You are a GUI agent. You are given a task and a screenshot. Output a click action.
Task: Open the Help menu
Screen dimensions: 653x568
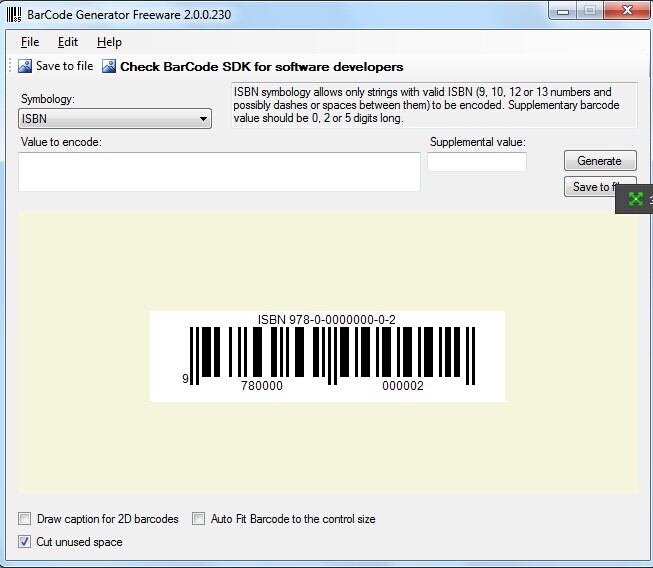[109, 42]
